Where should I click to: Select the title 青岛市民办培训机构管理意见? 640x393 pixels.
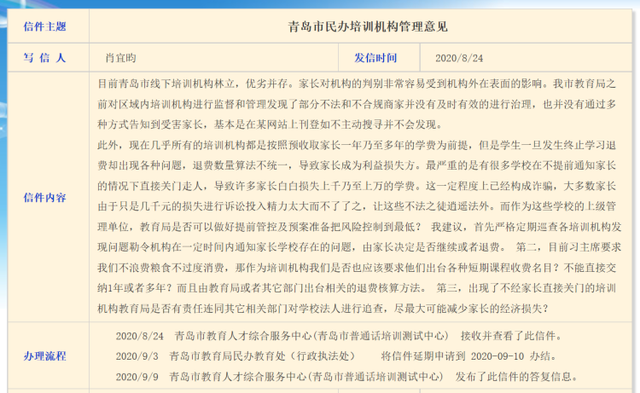(368, 27)
